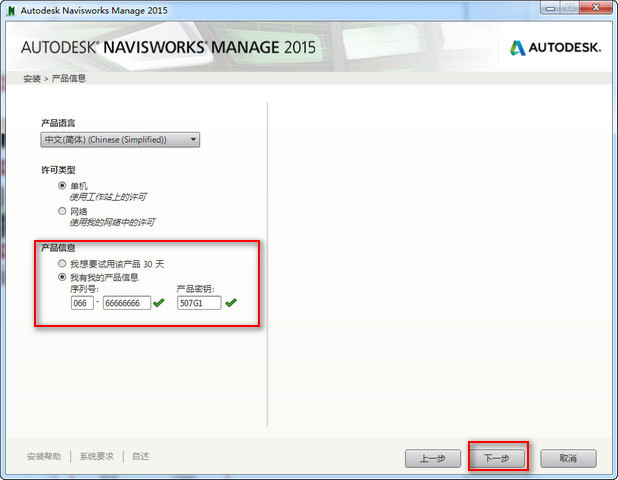Click the serial number field 66666666
Image resolution: width=618 pixels, height=480 pixels.
[x=127, y=303]
